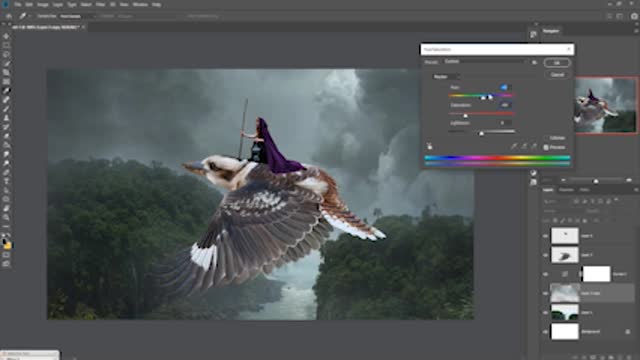Switch to the Channels tab
The image size is (640, 360).
[566, 190]
